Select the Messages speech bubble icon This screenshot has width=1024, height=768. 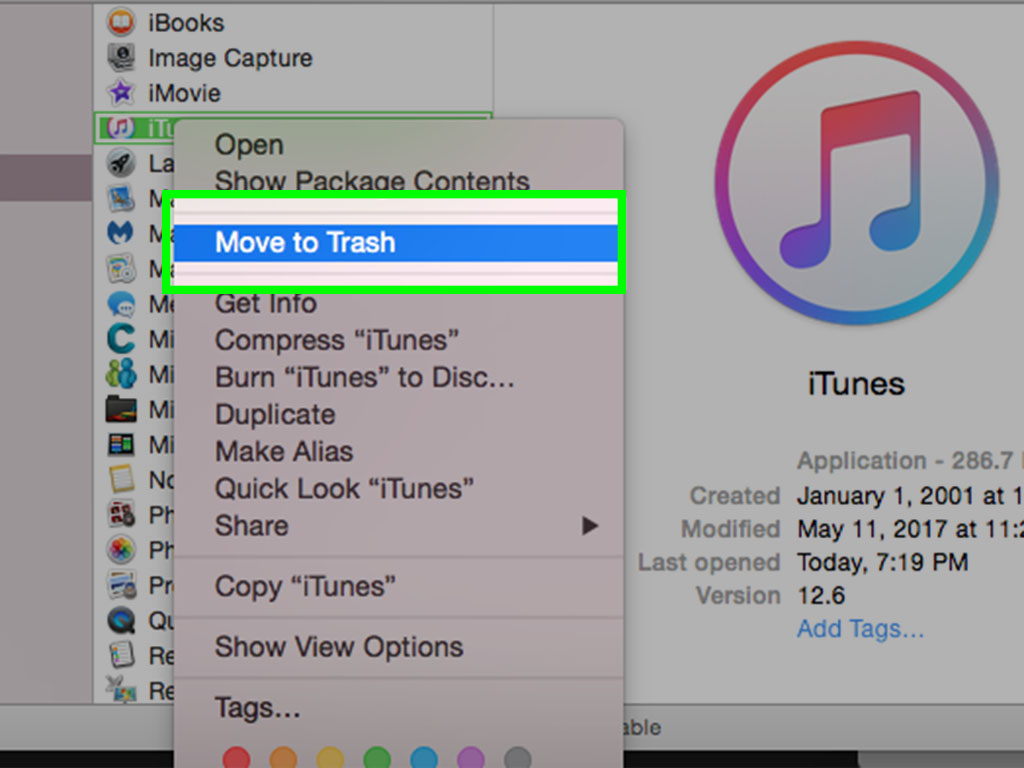click(121, 304)
